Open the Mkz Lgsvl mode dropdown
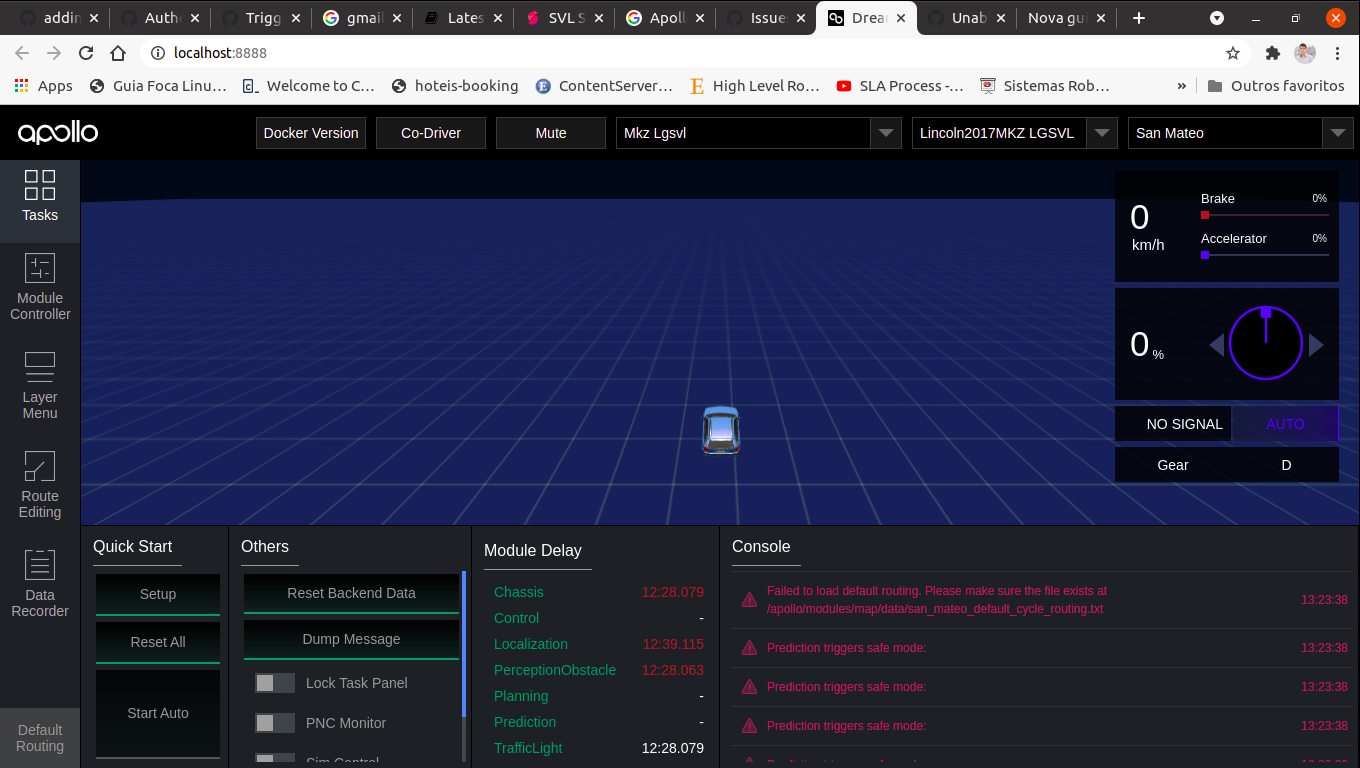The height and width of the screenshot is (768, 1360). click(x=886, y=132)
